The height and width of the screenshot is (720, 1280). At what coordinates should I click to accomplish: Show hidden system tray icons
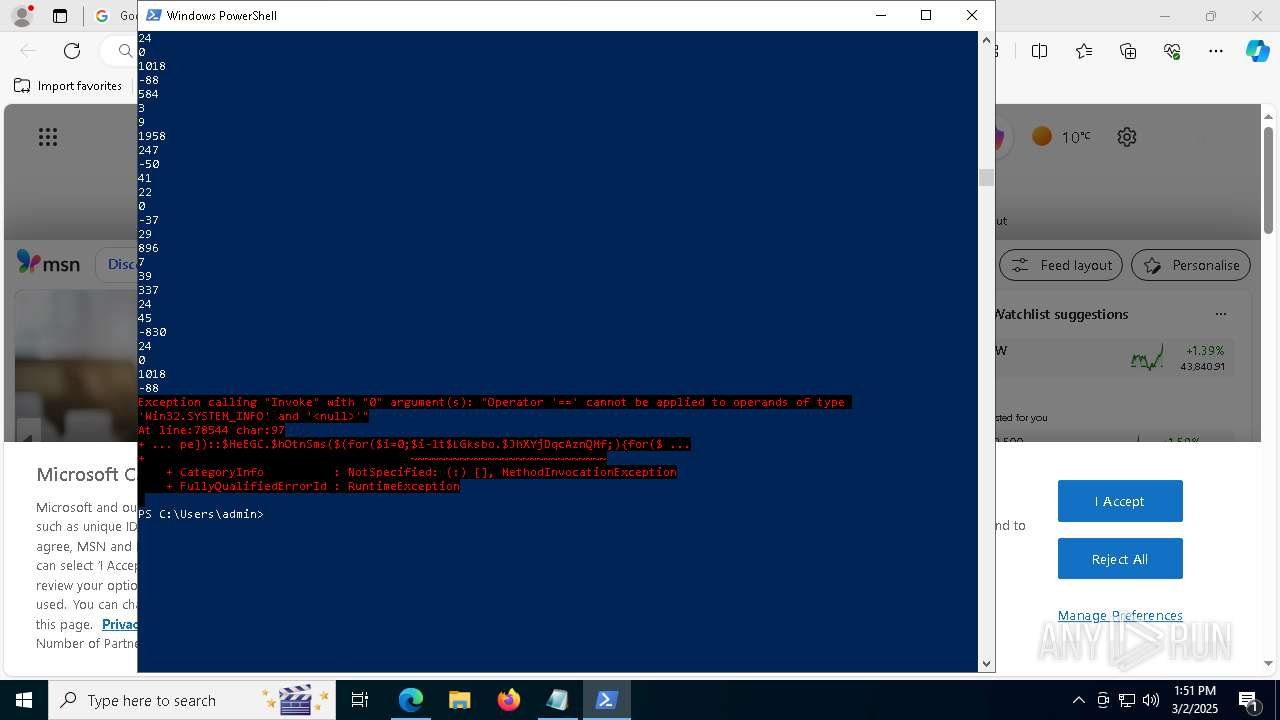[x=1078, y=700]
